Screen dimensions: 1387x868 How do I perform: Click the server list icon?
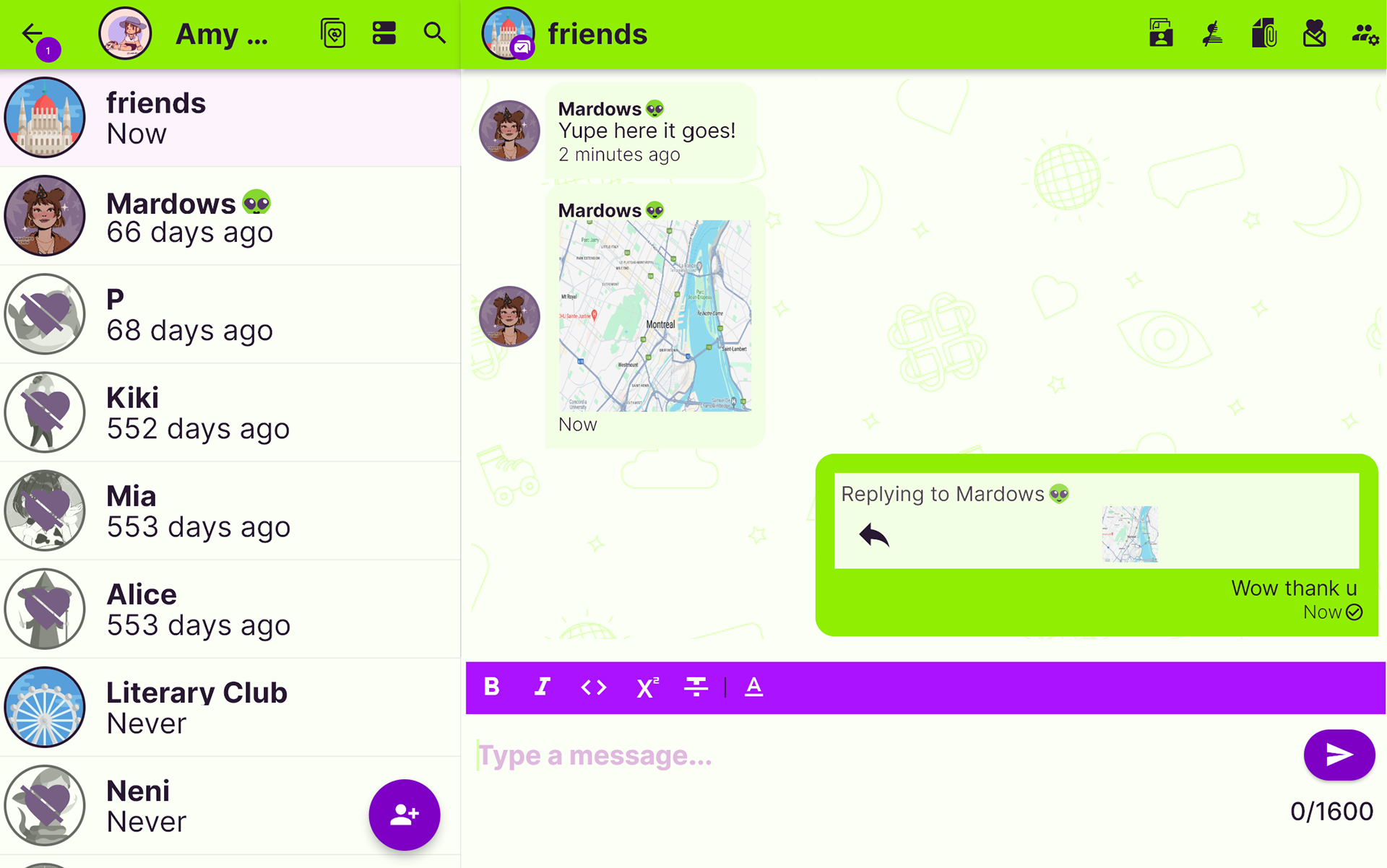point(384,33)
